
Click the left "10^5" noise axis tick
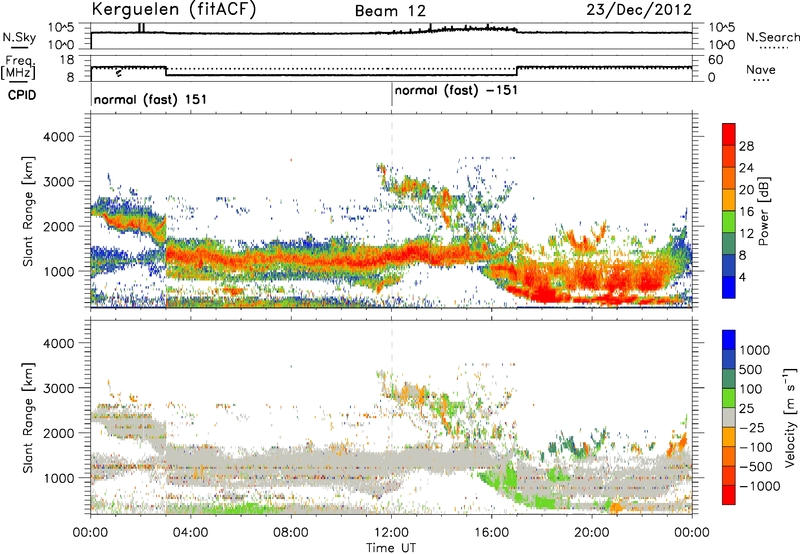pyautogui.click(x=61, y=27)
